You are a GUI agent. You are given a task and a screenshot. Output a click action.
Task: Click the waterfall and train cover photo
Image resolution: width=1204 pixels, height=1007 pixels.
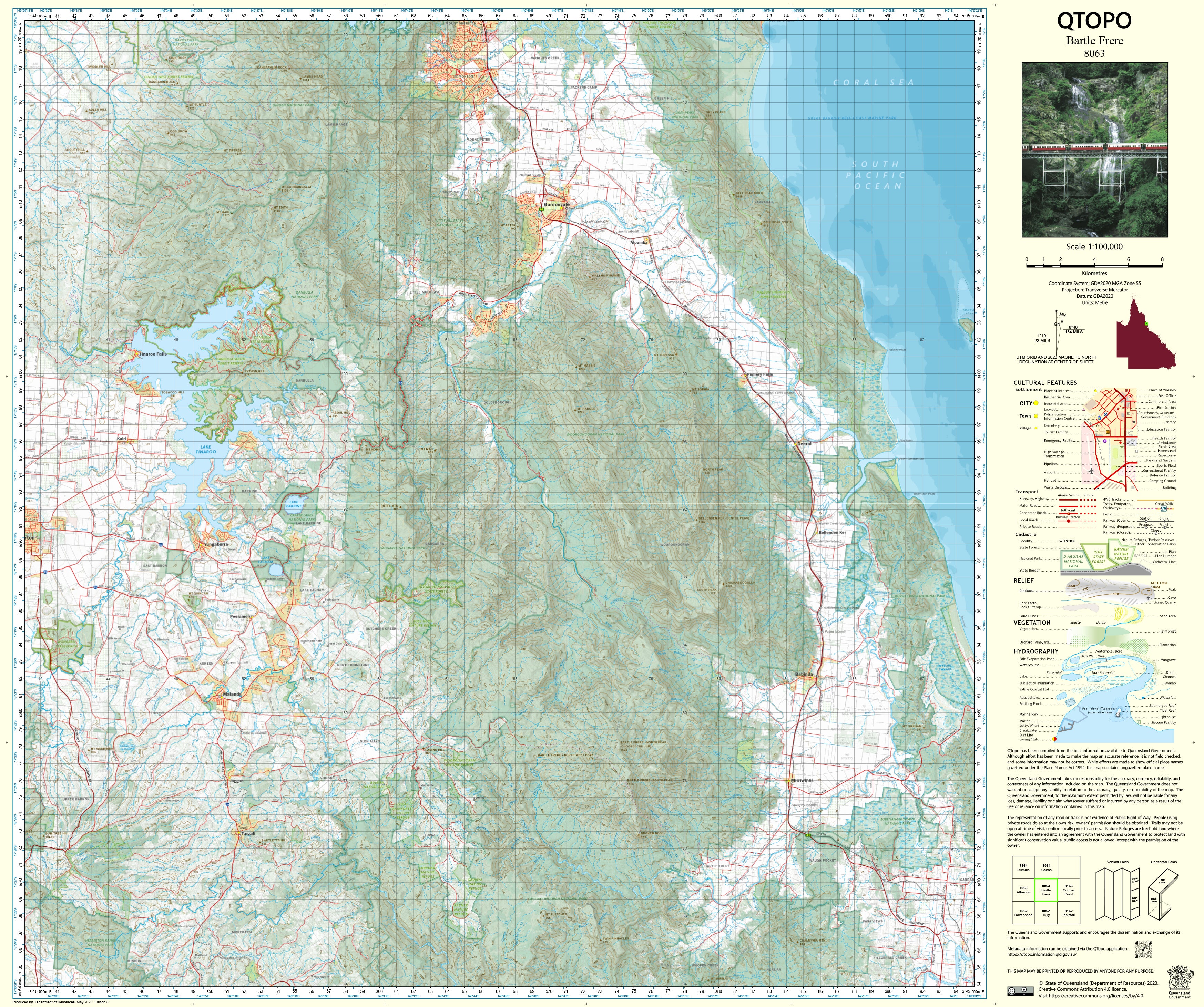[x=1094, y=150]
